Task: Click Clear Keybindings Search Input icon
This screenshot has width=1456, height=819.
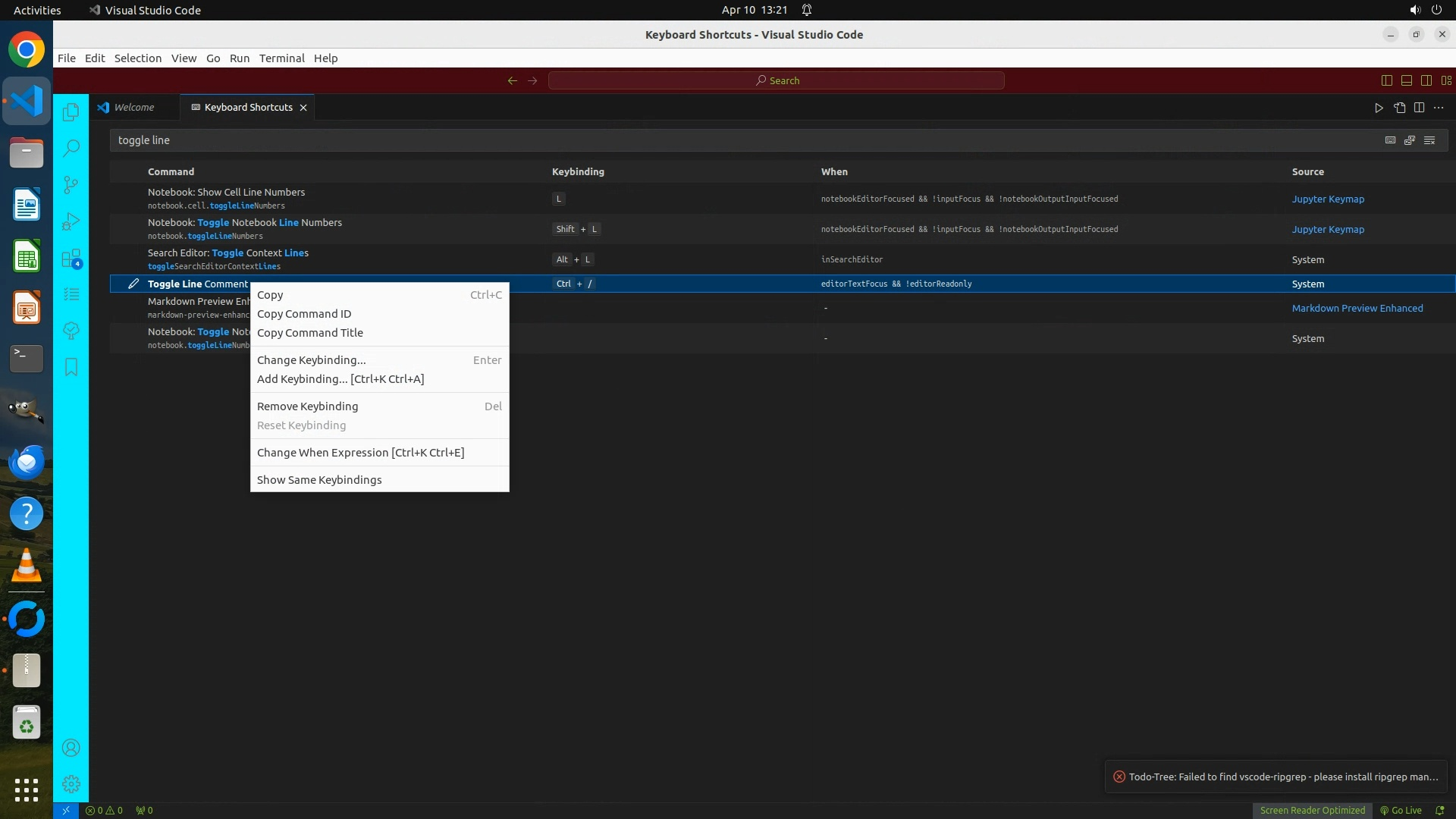Action: pos(1429,140)
